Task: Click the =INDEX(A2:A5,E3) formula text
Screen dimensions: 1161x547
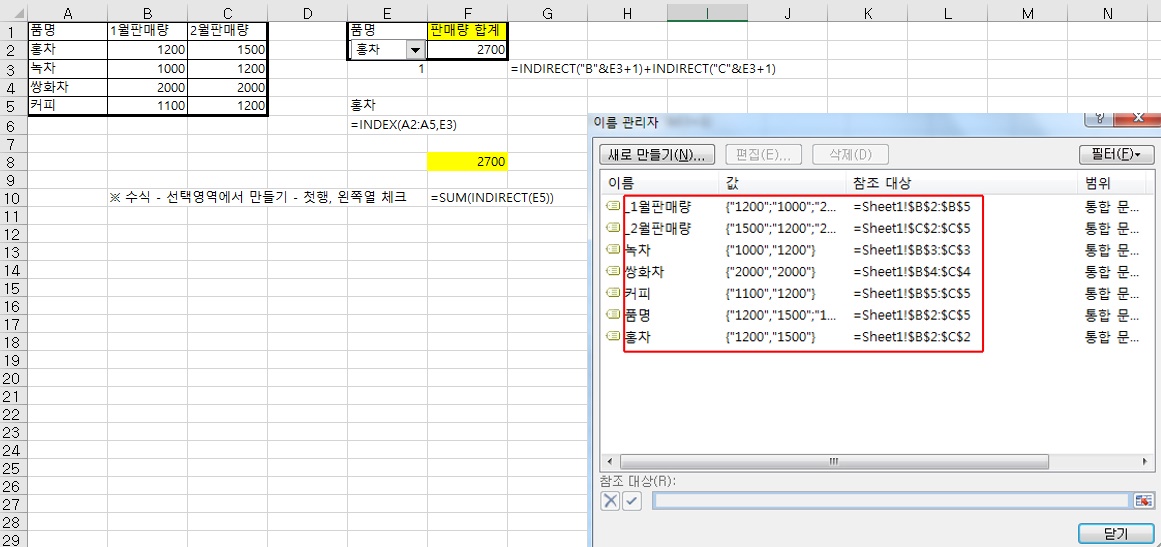Action: click(404, 125)
